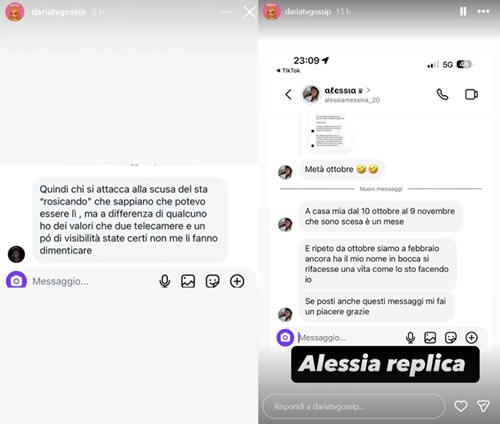Tap the purple camera button in left chat

(x=16, y=281)
